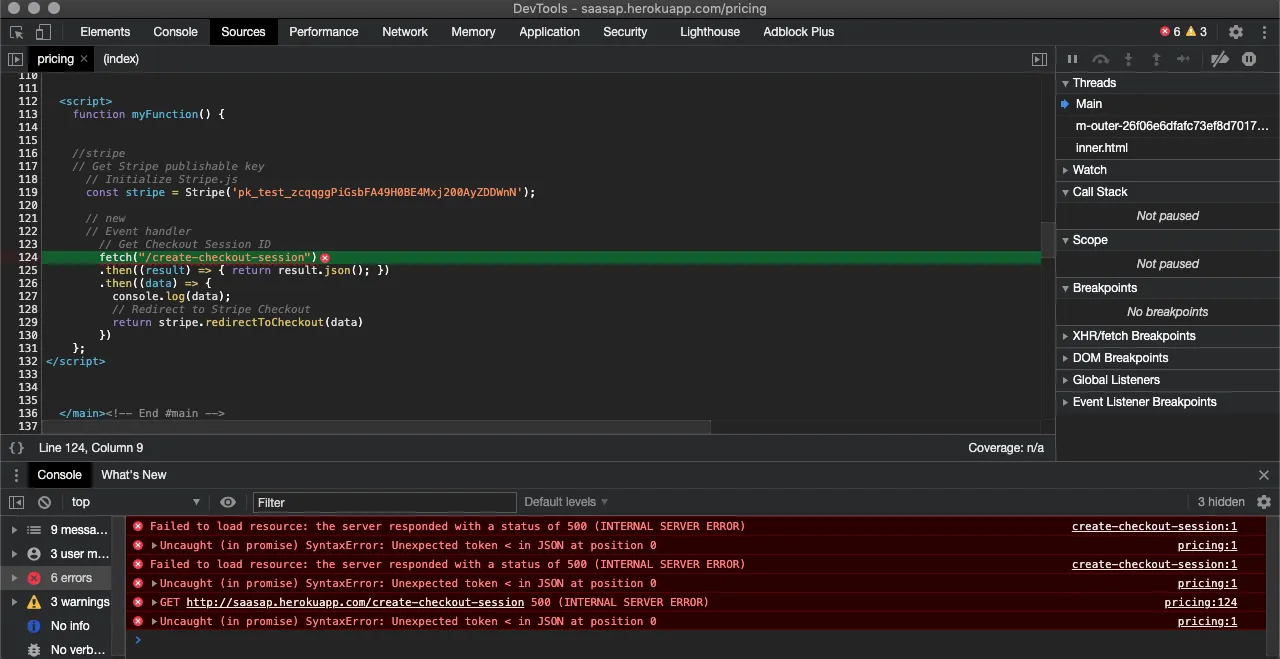Open the saasap.herokuapp.com/create-checkout-session URL link
The width and height of the screenshot is (1280, 659).
(355, 603)
